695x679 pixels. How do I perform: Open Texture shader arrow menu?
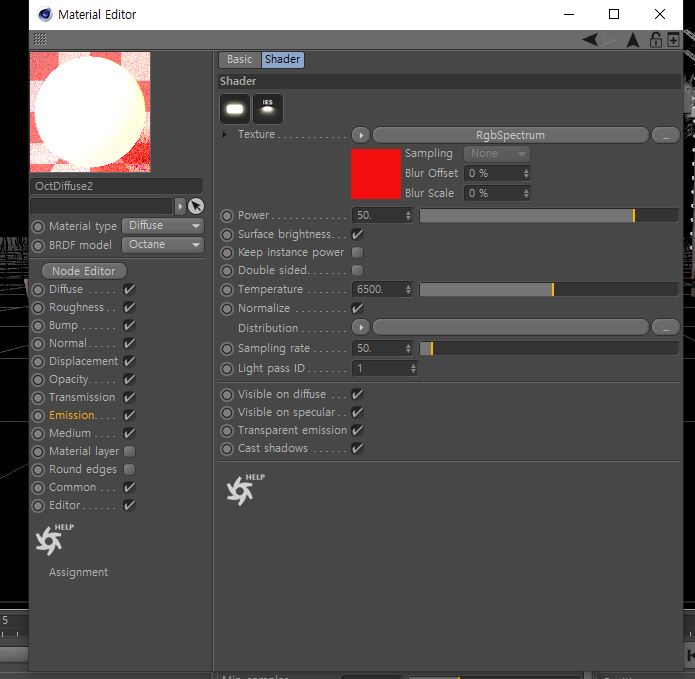click(x=361, y=135)
